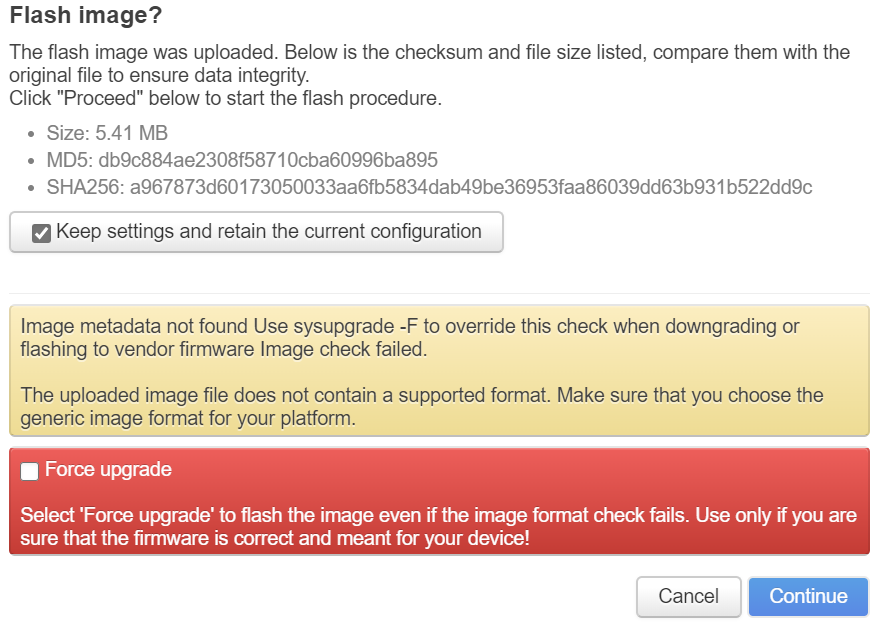Click the MD5 checksum hash value
The image size is (884, 627).
coord(268,160)
